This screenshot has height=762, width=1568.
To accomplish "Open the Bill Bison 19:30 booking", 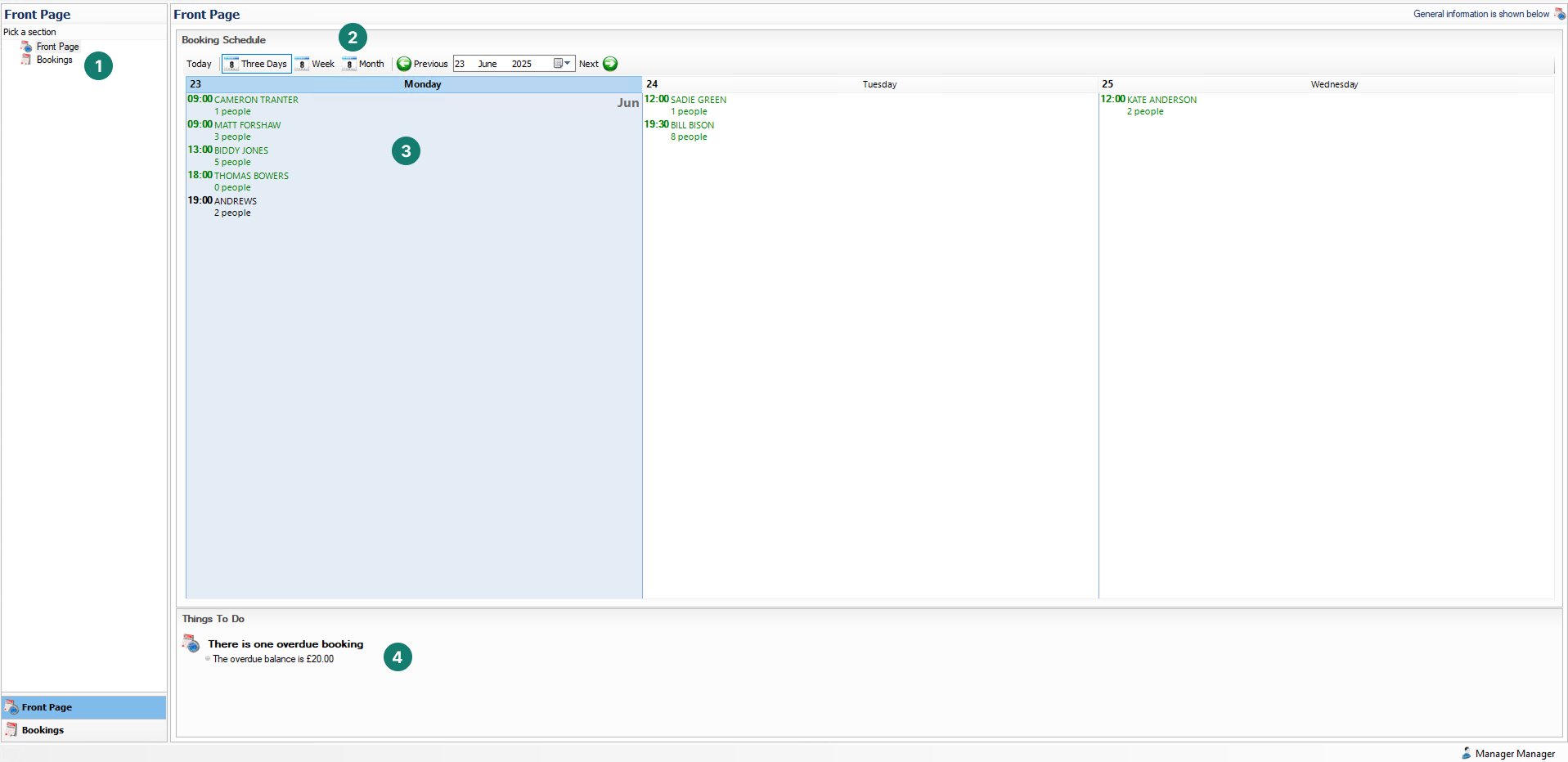I will (692, 125).
